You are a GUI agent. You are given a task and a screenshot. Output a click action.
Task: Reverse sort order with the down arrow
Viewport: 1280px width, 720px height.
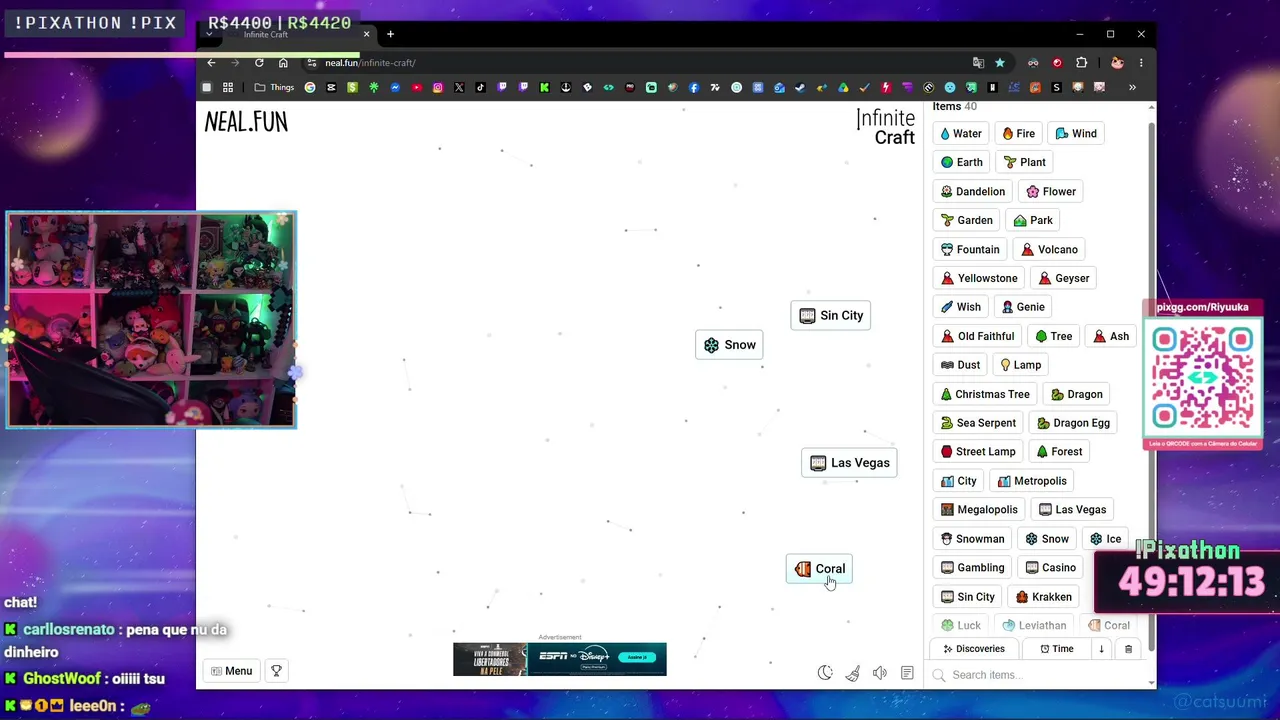[1101, 649]
